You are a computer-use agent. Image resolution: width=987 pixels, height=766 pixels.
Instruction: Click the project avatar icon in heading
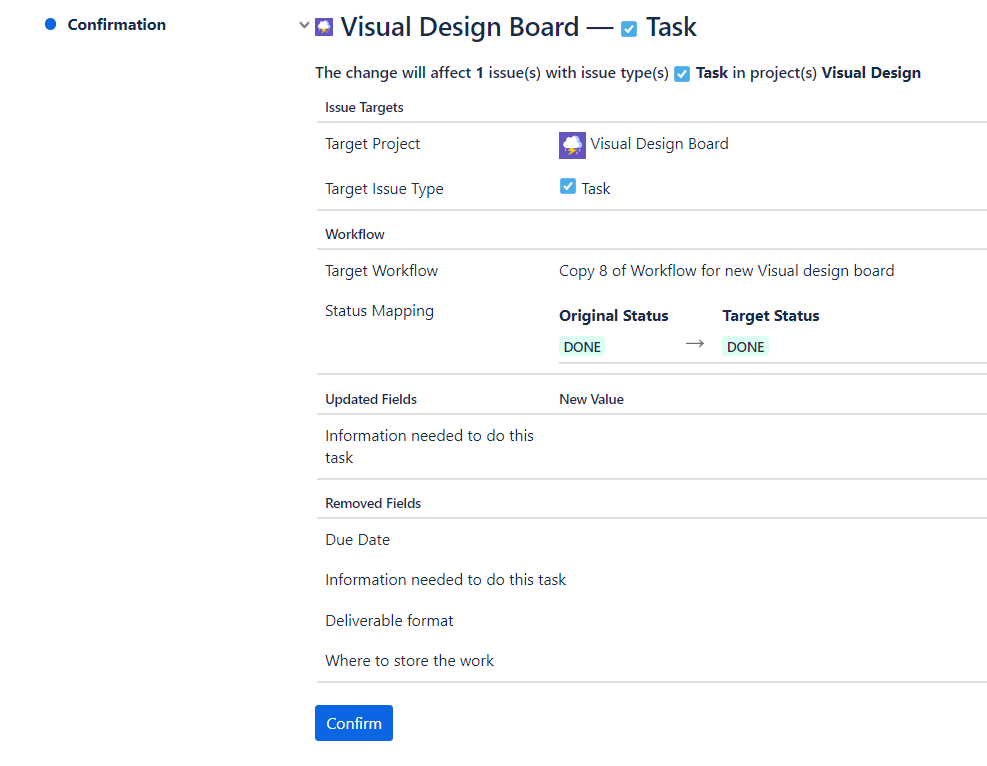point(324,27)
